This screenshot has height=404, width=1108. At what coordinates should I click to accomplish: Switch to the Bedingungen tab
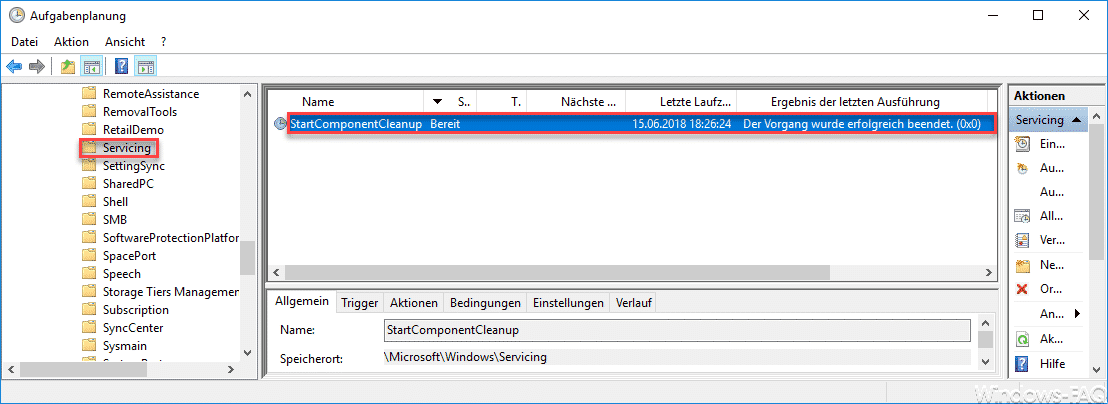(x=485, y=303)
